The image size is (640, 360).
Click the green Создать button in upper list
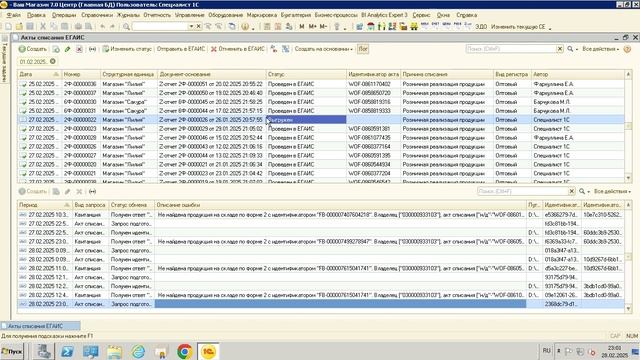pos(33,49)
